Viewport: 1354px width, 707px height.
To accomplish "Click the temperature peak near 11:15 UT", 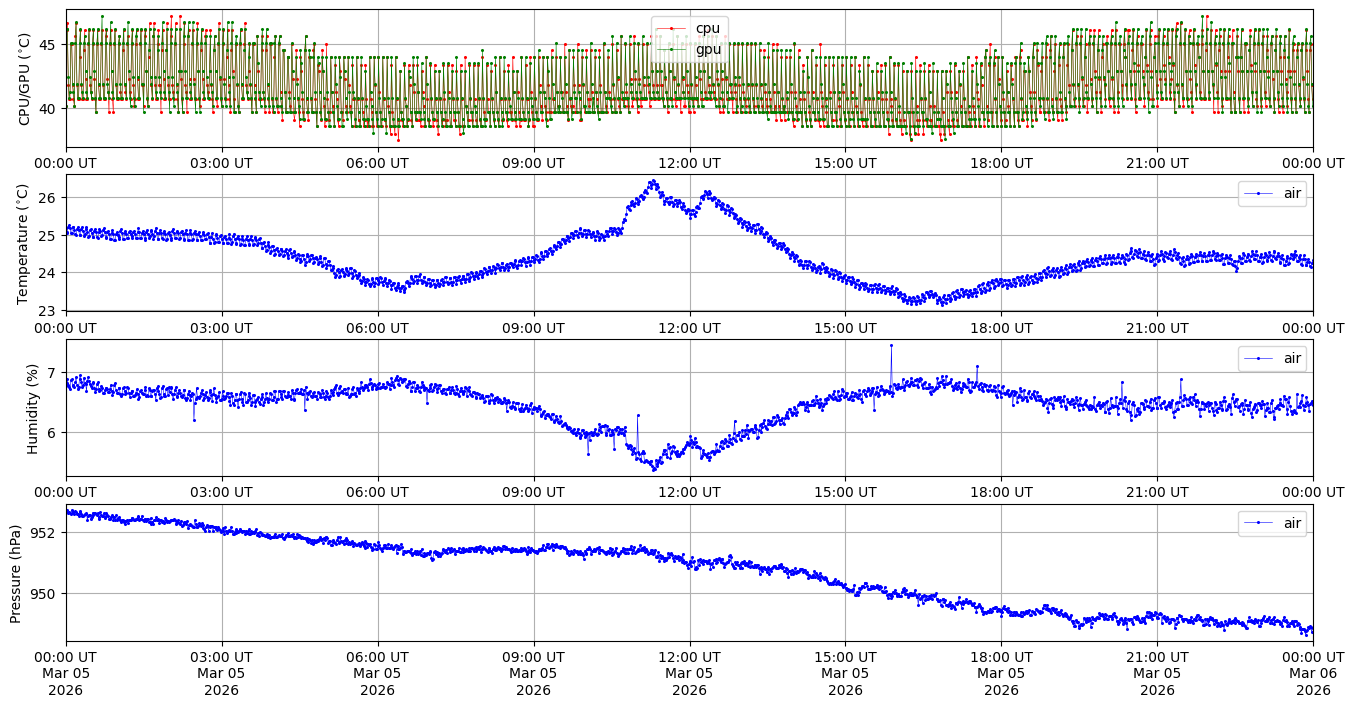I will [x=653, y=182].
